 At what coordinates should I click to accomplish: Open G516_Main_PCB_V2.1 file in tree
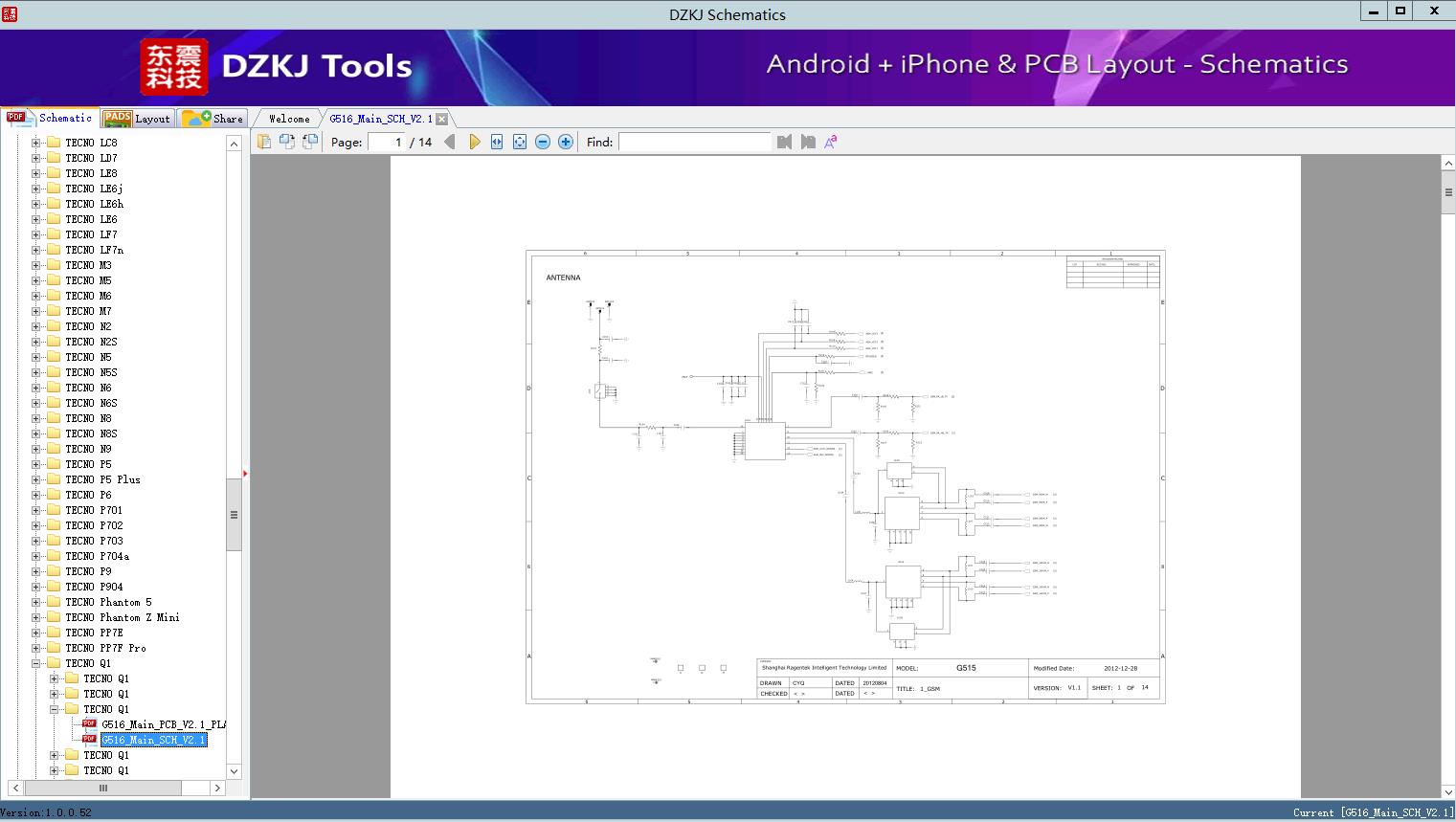coord(163,724)
